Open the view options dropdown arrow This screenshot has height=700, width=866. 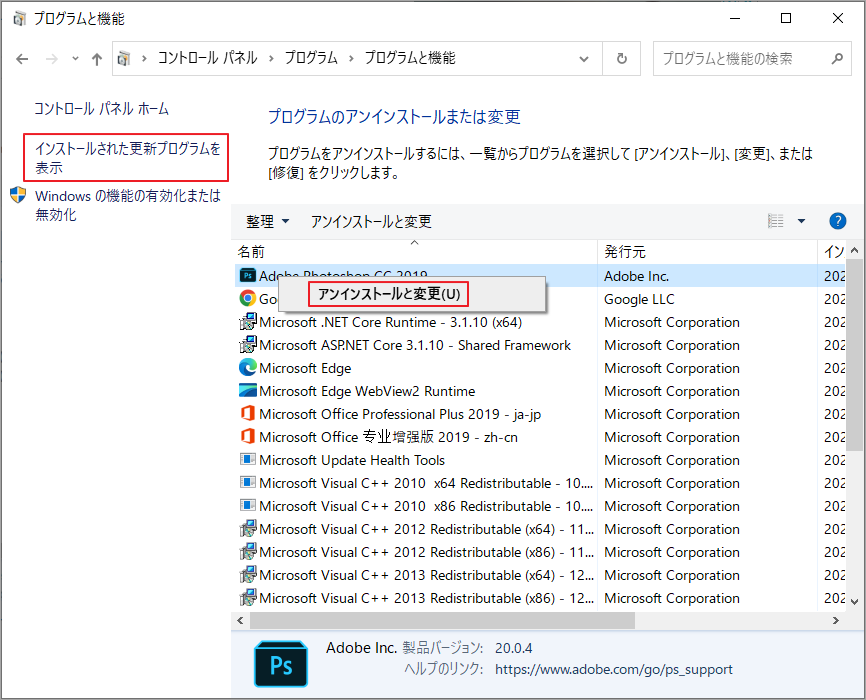[801, 221]
